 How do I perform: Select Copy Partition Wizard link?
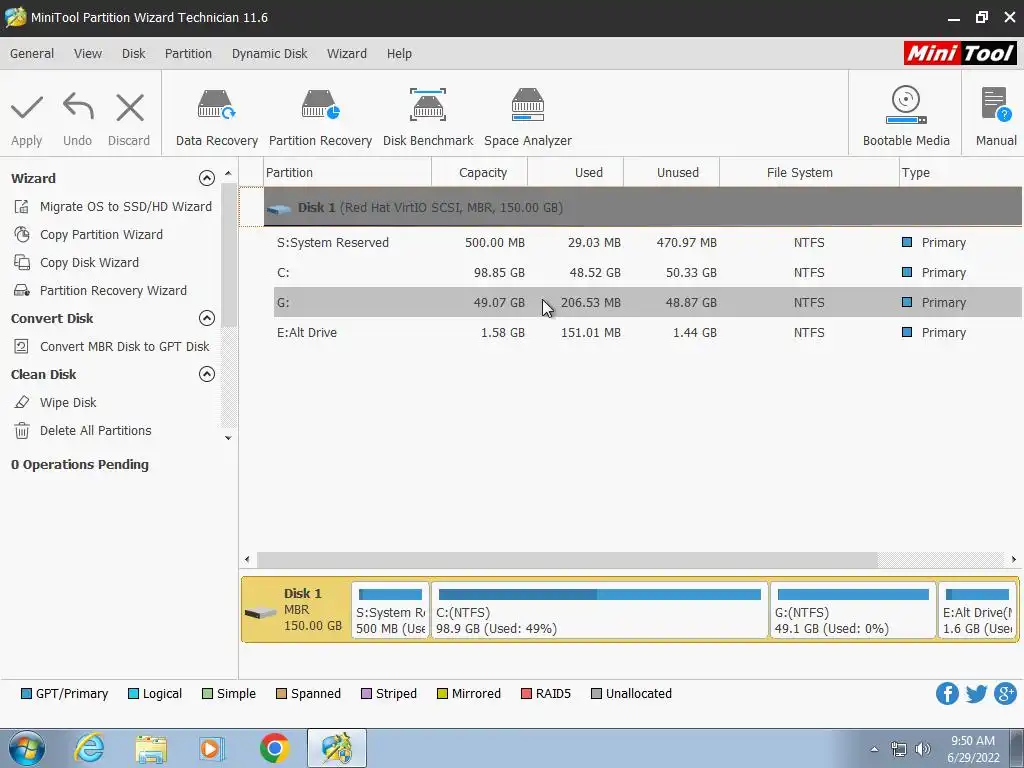[101, 234]
